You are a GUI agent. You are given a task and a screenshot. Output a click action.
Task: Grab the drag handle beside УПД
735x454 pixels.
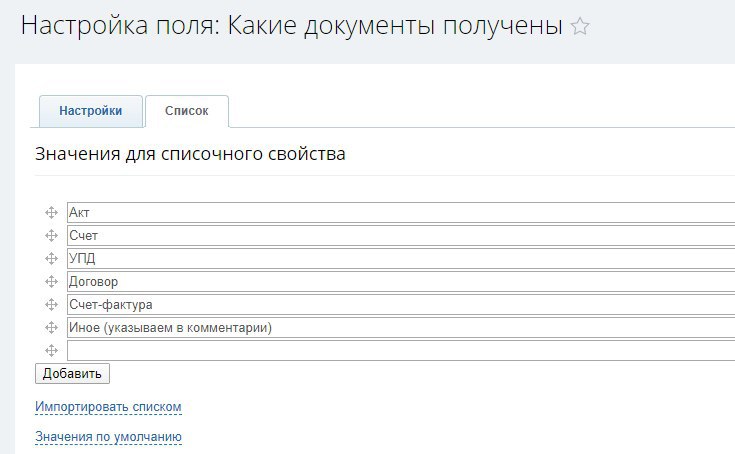coord(51,259)
